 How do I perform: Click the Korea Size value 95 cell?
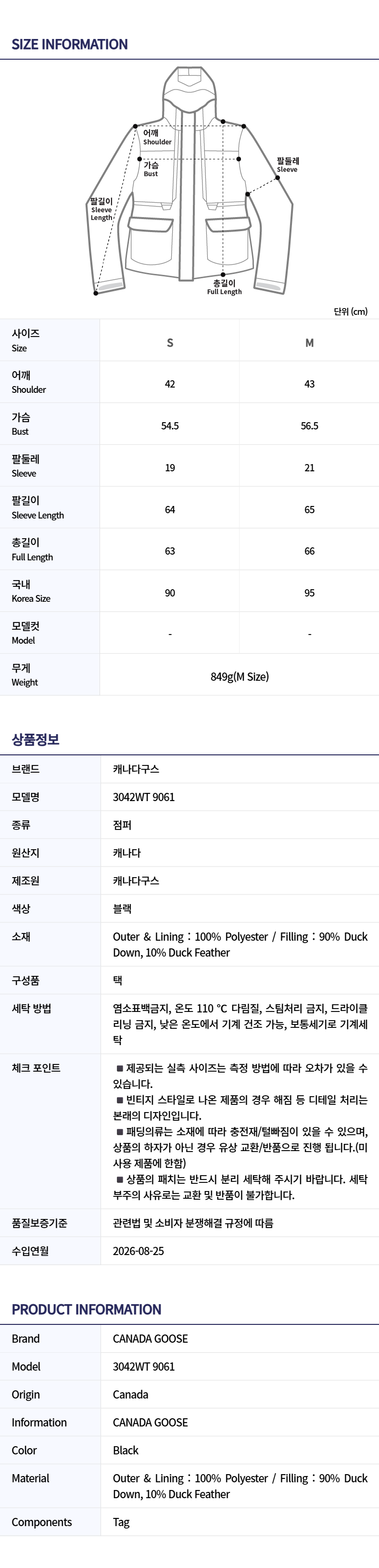tap(309, 593)
